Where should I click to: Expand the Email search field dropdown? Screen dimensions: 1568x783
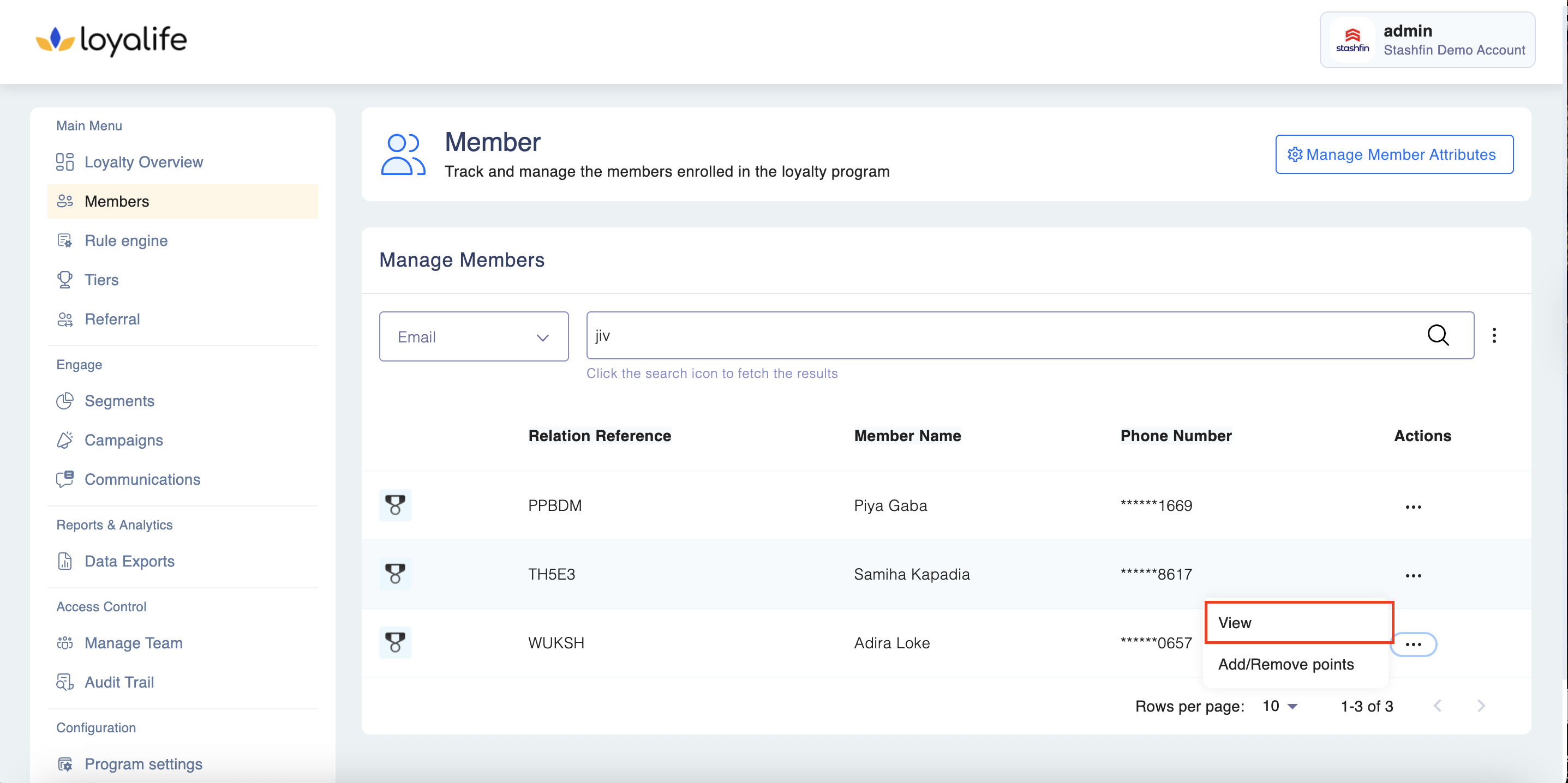pyautogui.click(x=474, y=336)
